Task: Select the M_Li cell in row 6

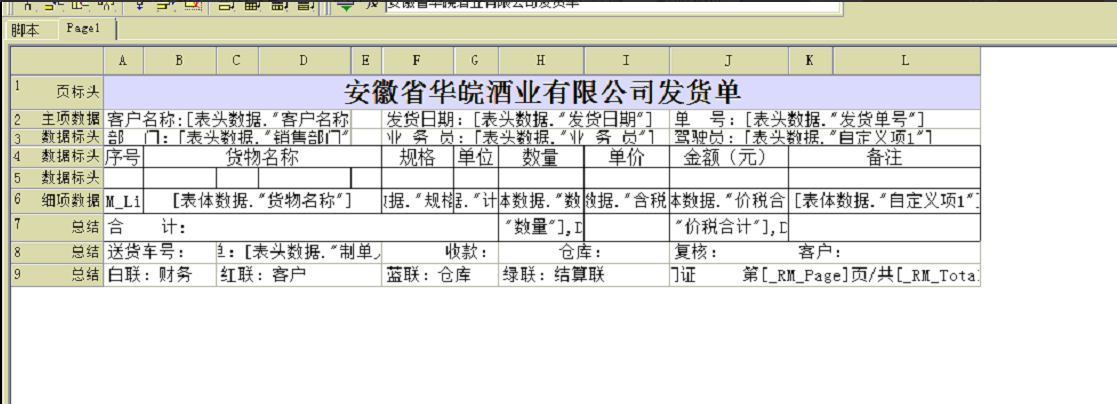Action: [x=123, y=201]
